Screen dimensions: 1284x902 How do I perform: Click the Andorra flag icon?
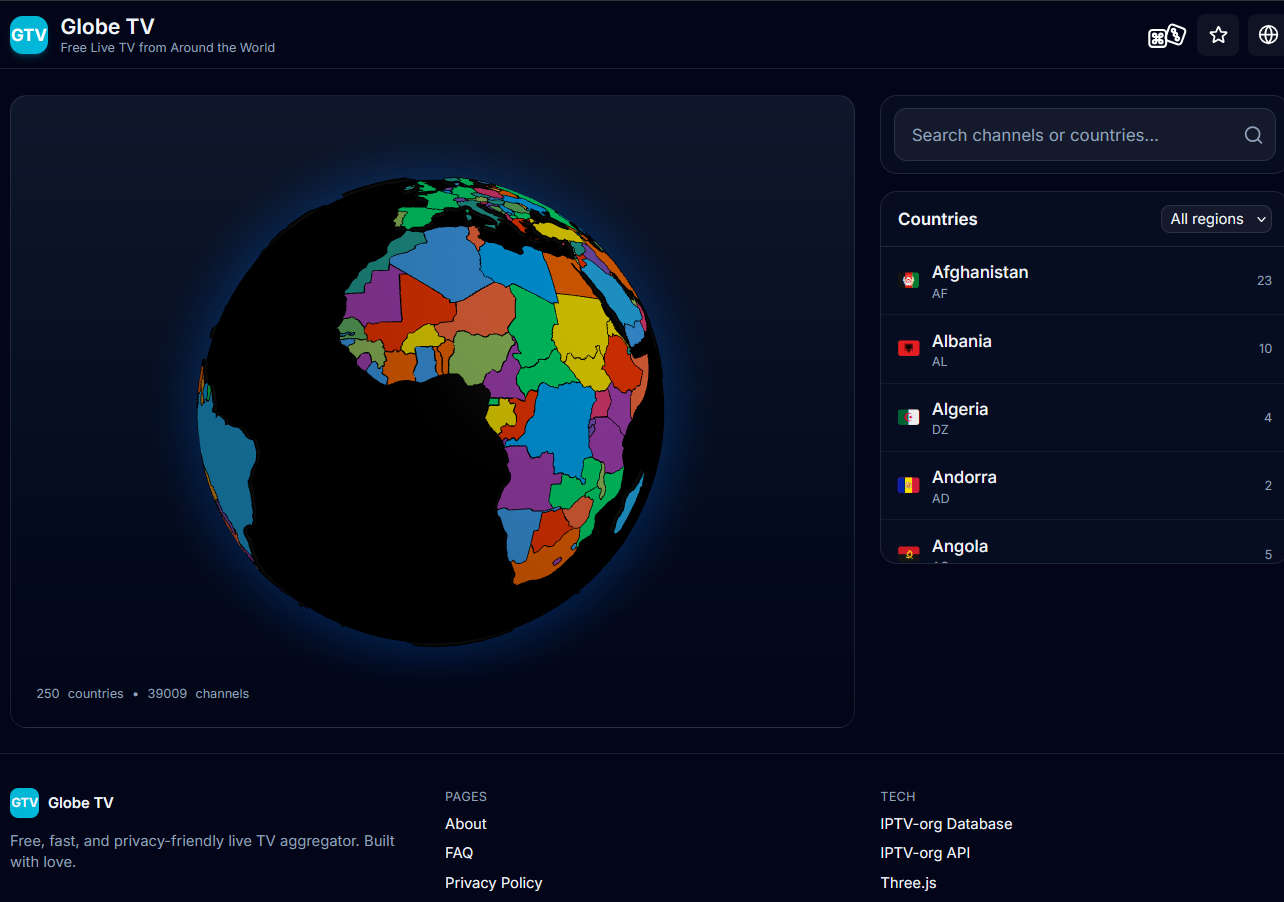(908, 485)
